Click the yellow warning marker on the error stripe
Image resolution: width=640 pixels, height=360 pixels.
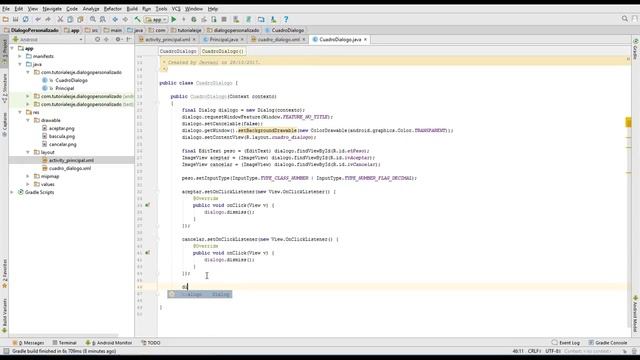[x=629, y=122]
